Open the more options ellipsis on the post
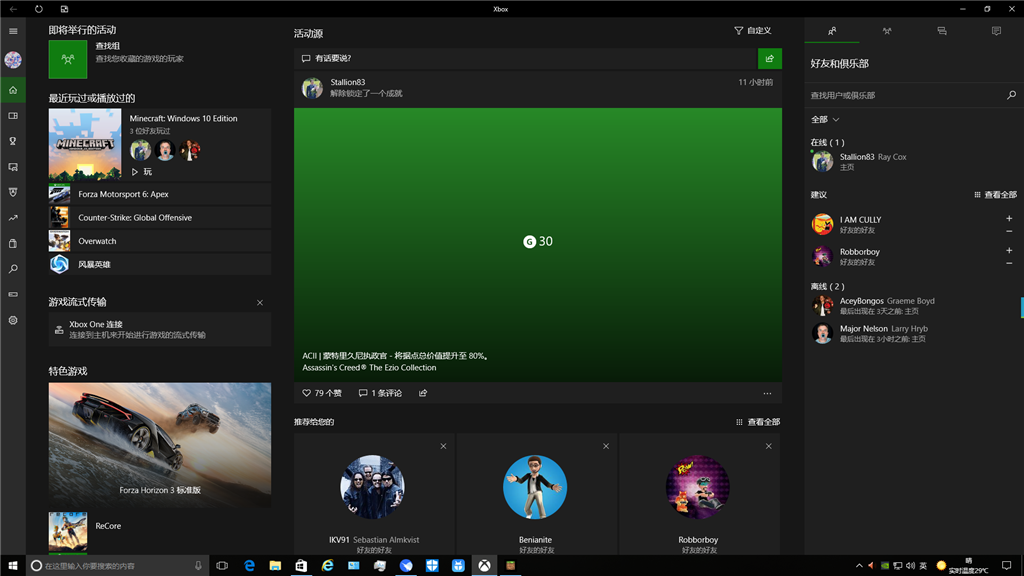Image resolution: width=1024 pixels, height=576 pixels. tap(767, 393)
